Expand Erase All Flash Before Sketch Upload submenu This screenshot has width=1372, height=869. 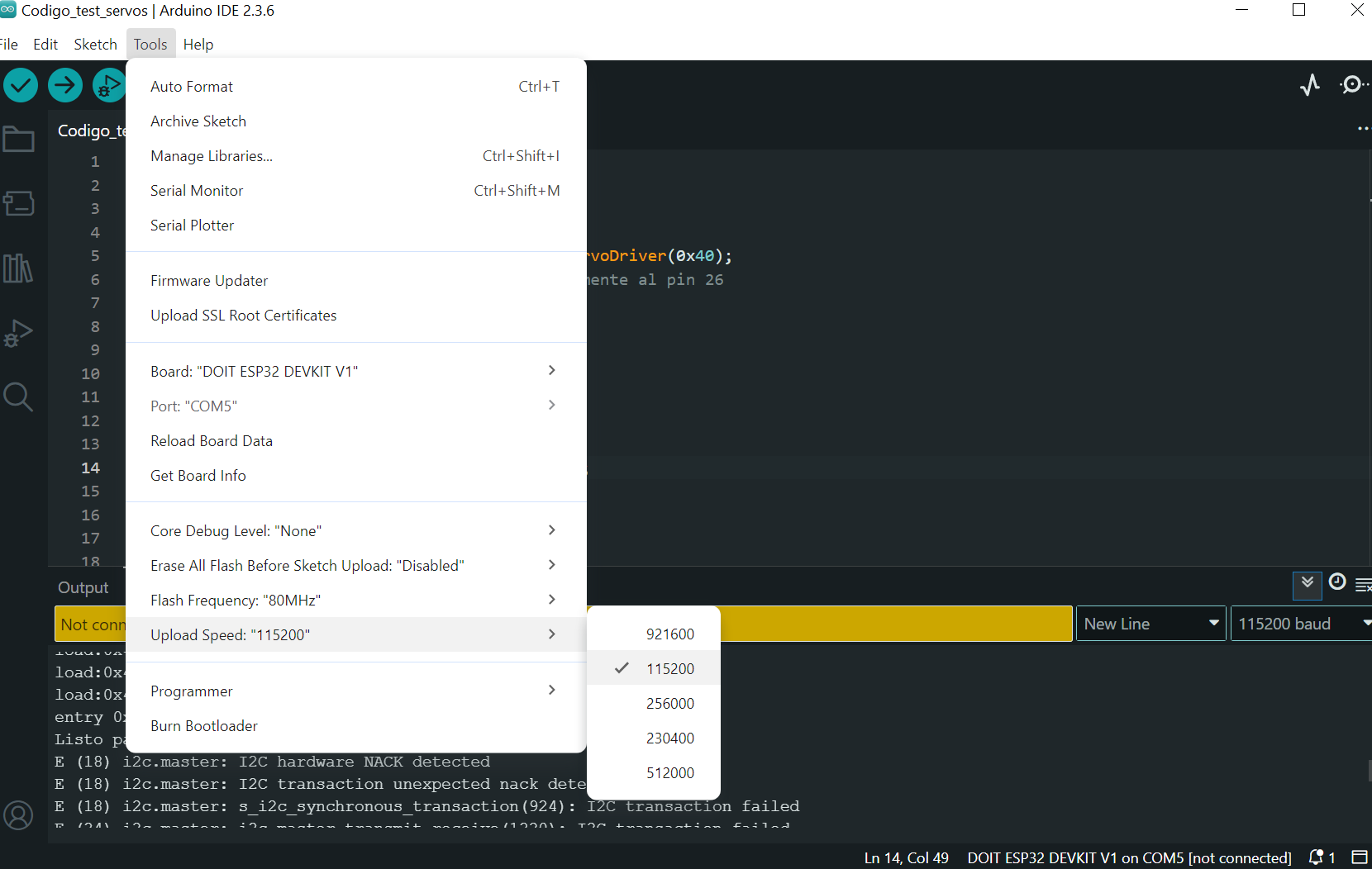[x=356, y=565]
